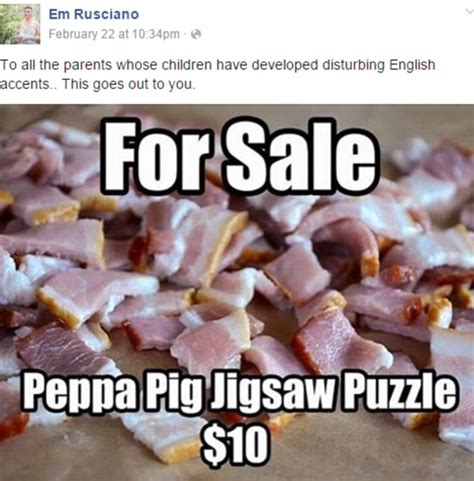This screenshot has height=481, width=474.
Task: Click the globe public audience icon
Action: (197, 34)
